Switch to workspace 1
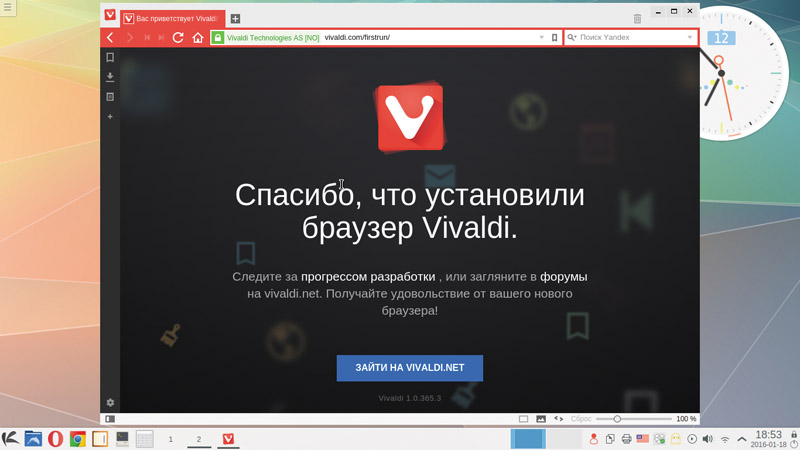Viewport: 800px width, 450px height. point(170,439)
